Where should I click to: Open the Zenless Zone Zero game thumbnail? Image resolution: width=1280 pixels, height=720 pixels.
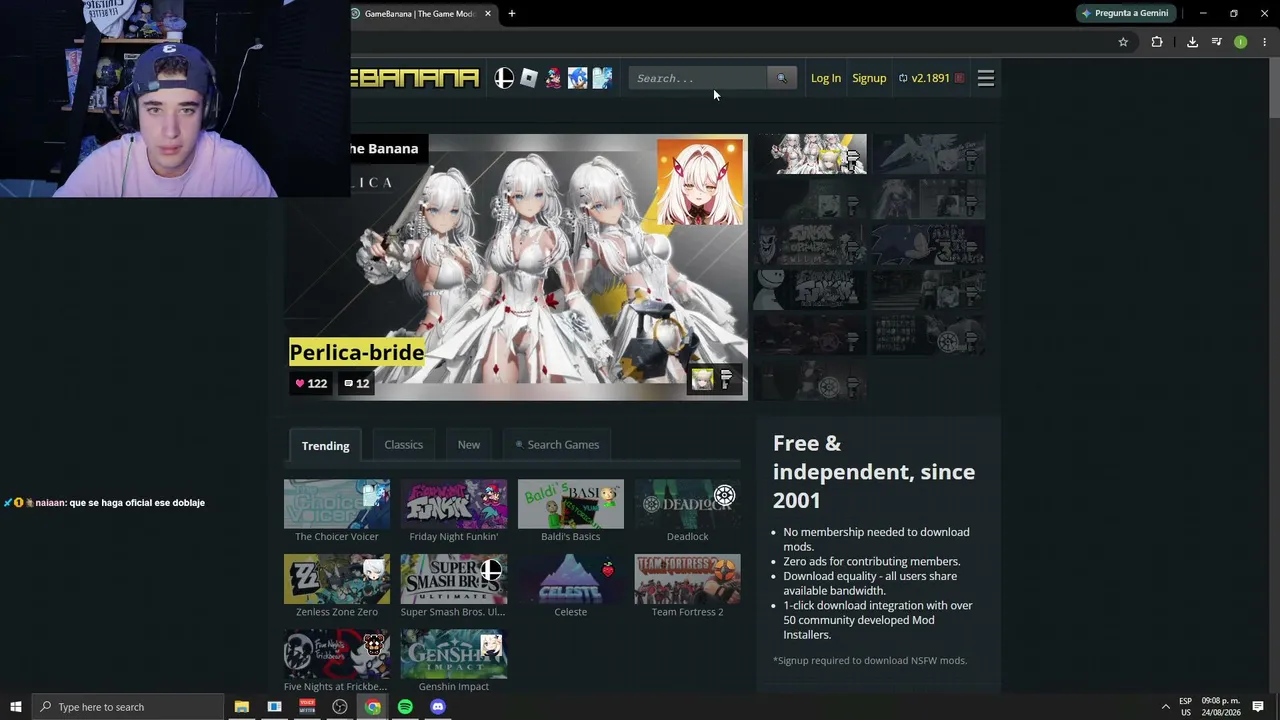click(337, 579)
